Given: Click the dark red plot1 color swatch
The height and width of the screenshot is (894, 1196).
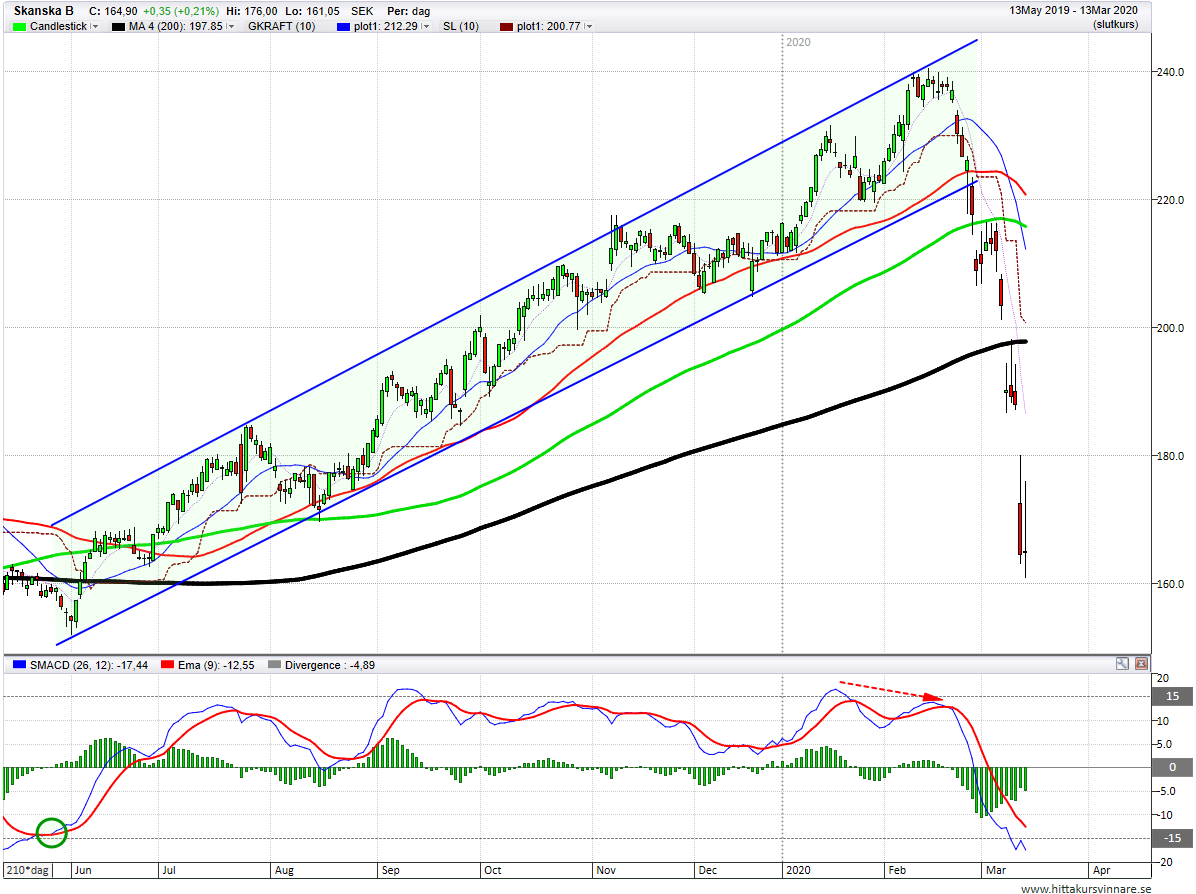Looking at the screenshot, I should tap(506, 27).
